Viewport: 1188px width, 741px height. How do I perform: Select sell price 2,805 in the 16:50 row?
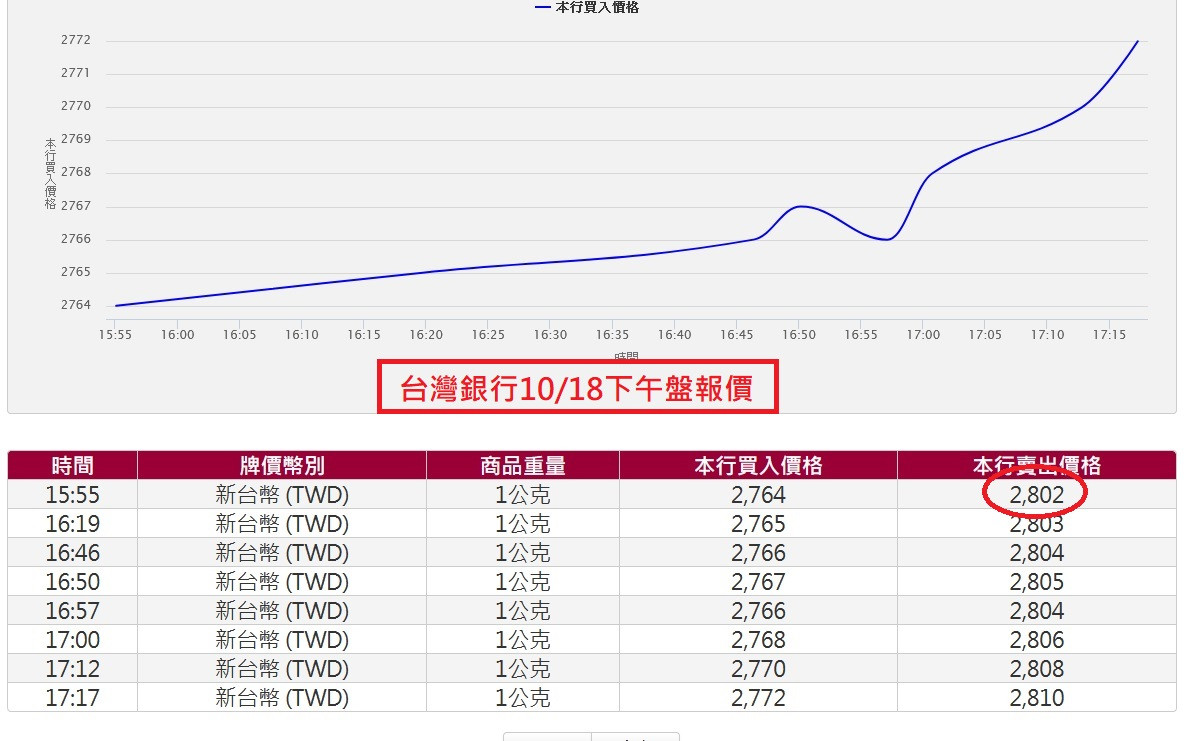(1036, 582)
